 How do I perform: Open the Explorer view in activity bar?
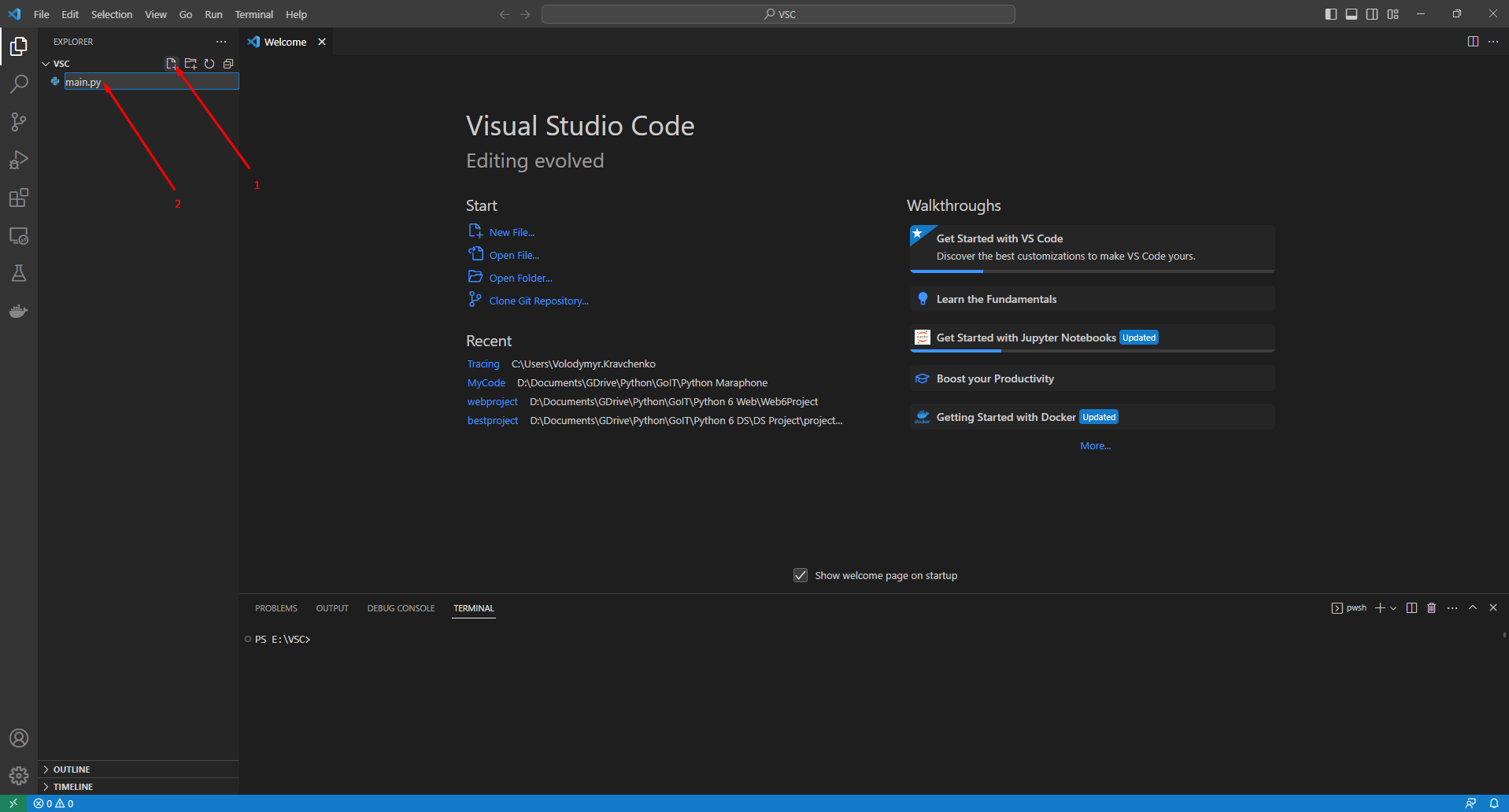tap(19, 46)
